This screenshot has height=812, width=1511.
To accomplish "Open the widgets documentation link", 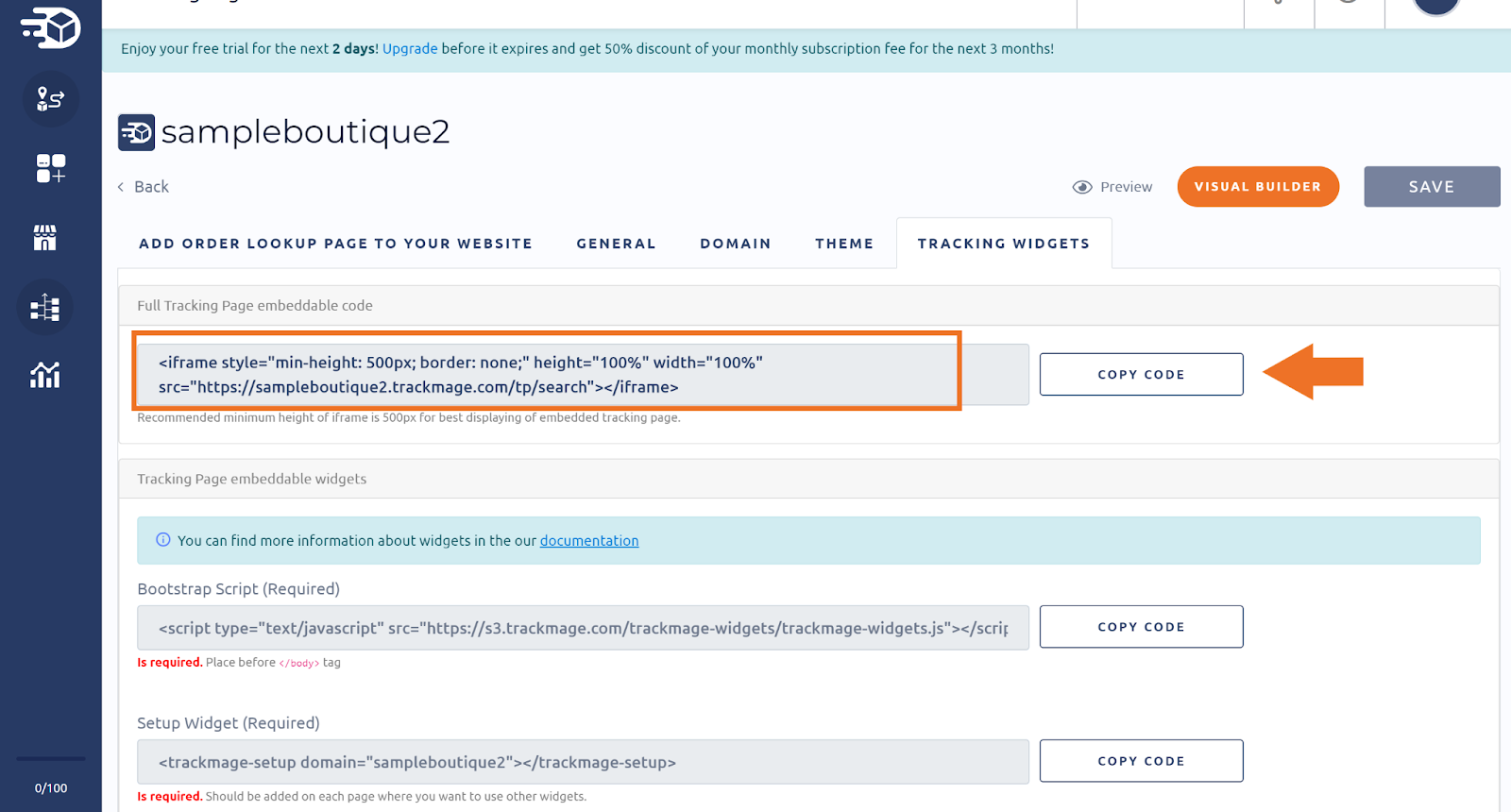I will point(589,541).
